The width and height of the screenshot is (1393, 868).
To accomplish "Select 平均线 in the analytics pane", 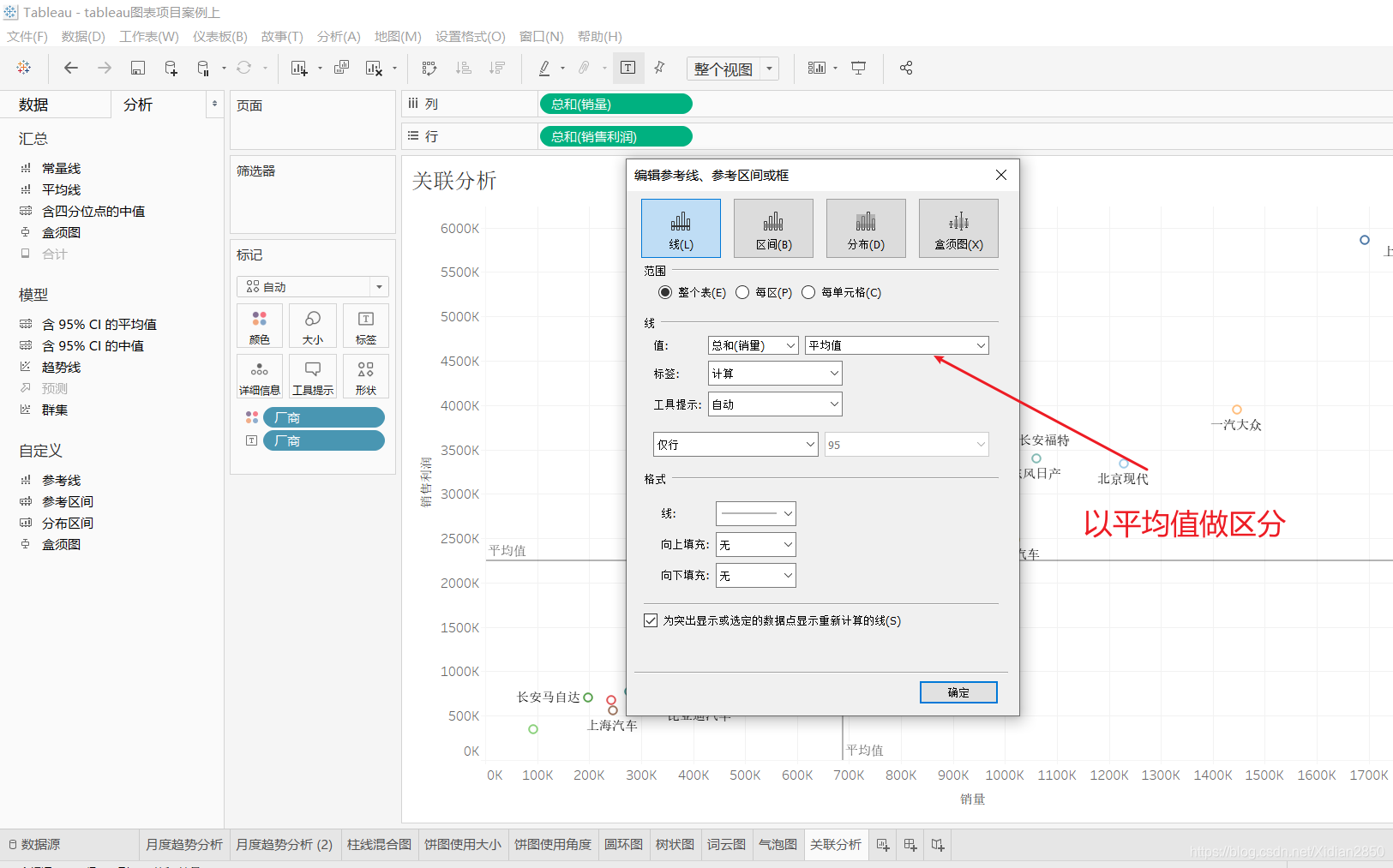I will coord(62,190).
